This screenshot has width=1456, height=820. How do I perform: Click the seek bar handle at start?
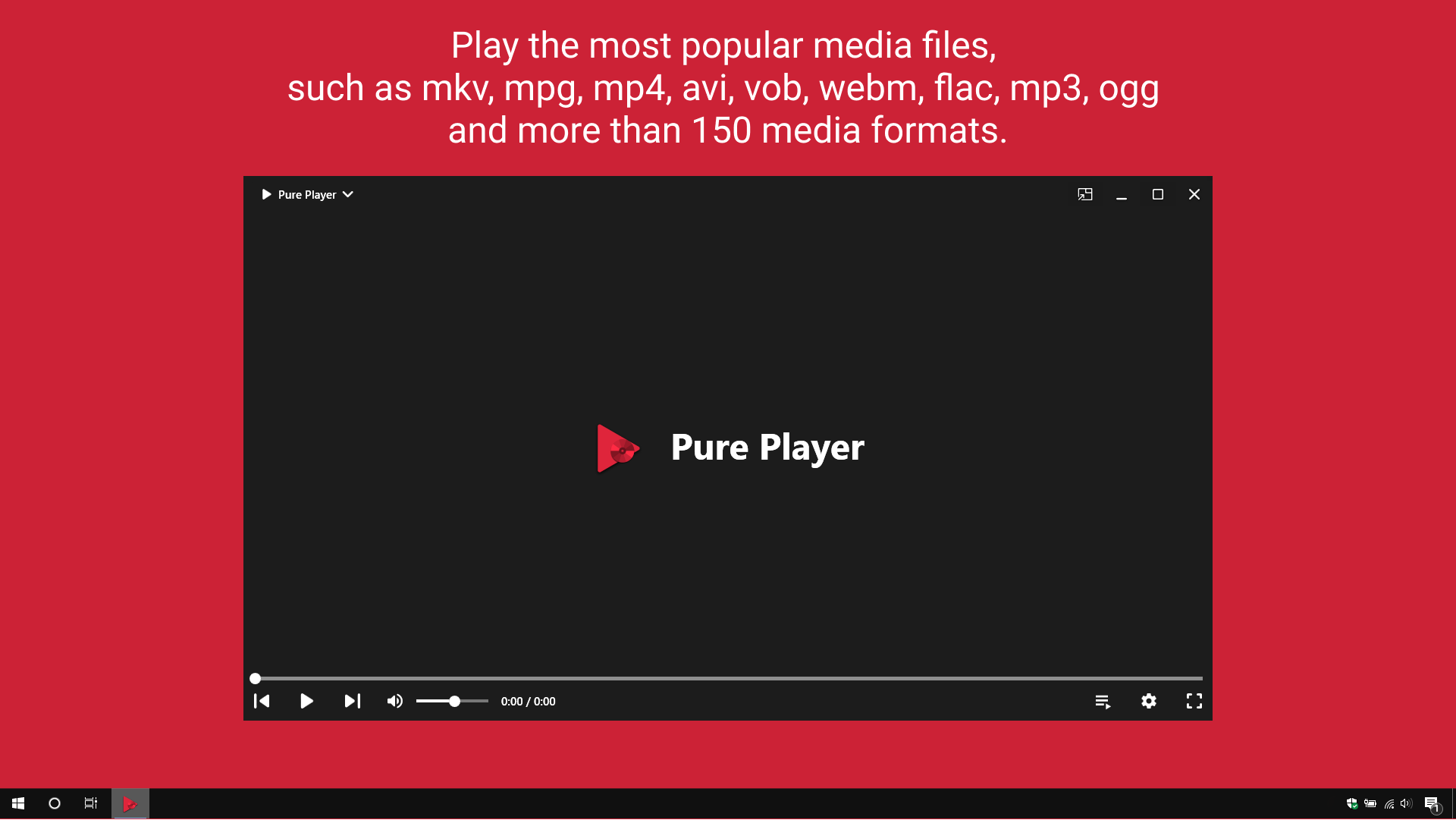click(256, 678)
